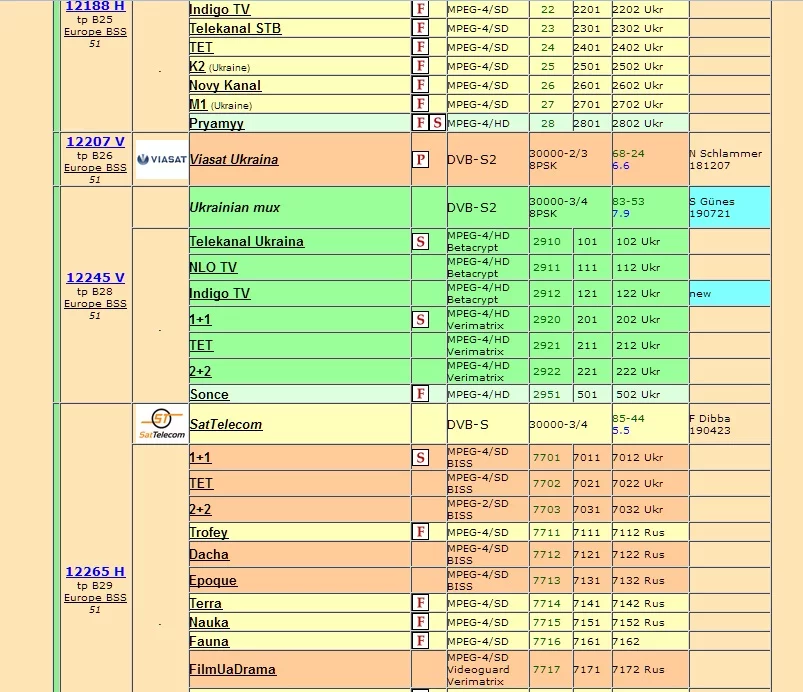Image resolution: width=803 pixels, height=692 pixels.
Task: Click the F icon beside Nauka
Action: 420,622
